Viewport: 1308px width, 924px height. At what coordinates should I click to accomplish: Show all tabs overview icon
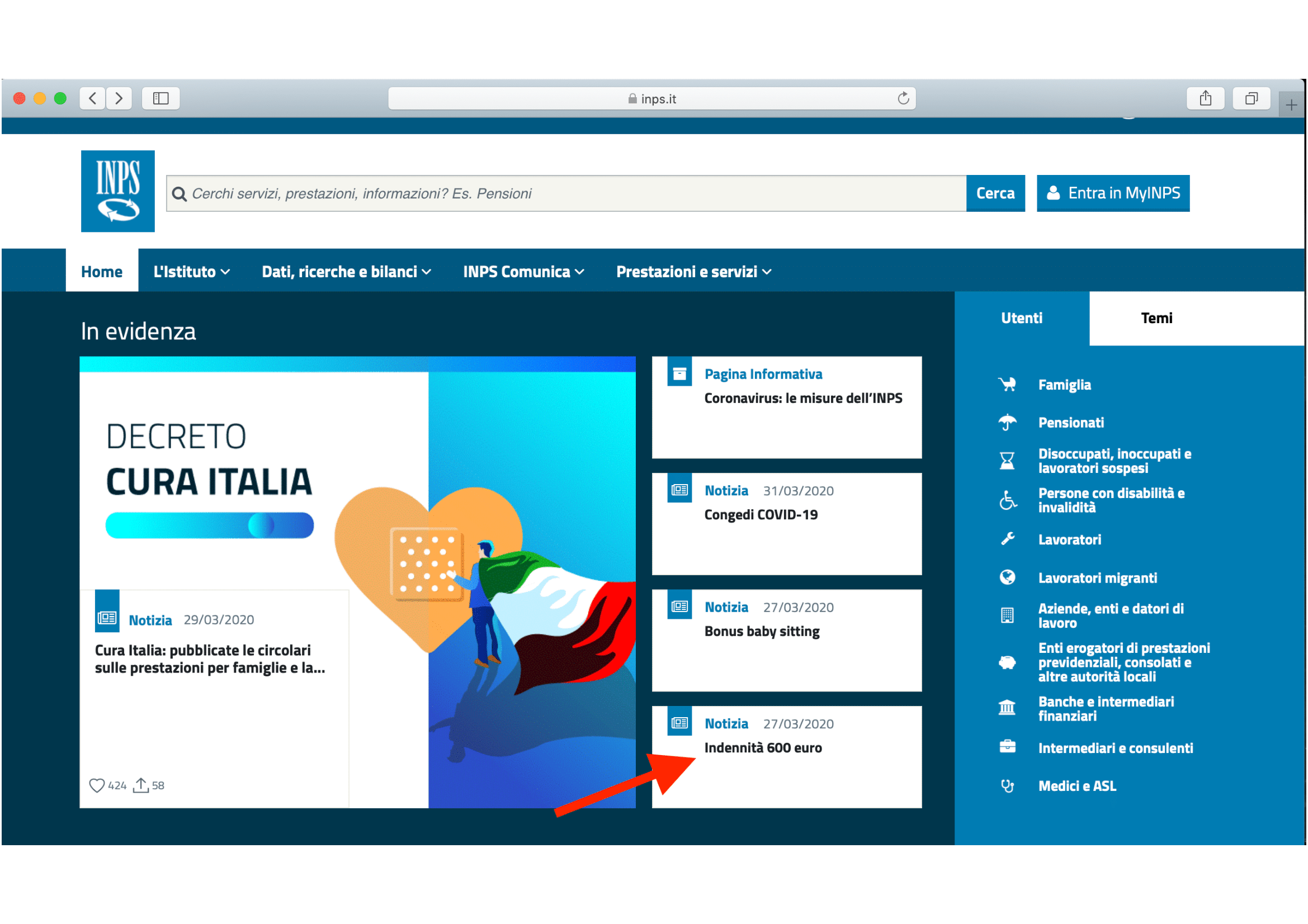[1251, 98]
